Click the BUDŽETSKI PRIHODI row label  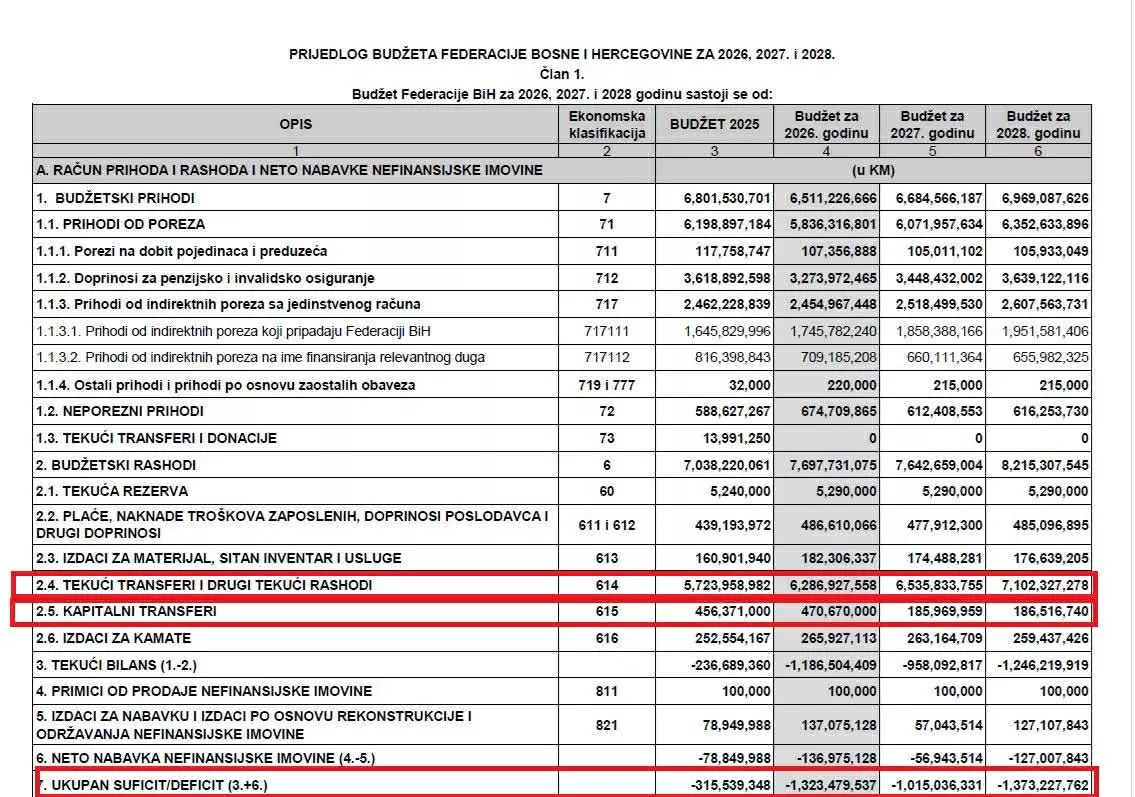point(115,197)
